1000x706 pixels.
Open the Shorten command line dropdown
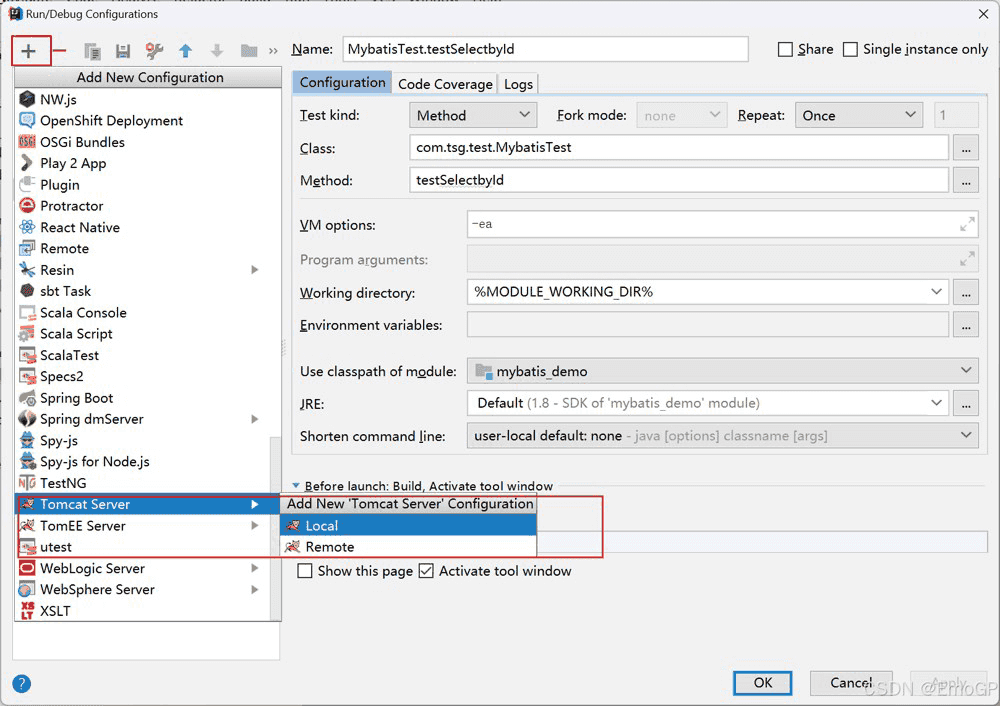coord(723,436)
